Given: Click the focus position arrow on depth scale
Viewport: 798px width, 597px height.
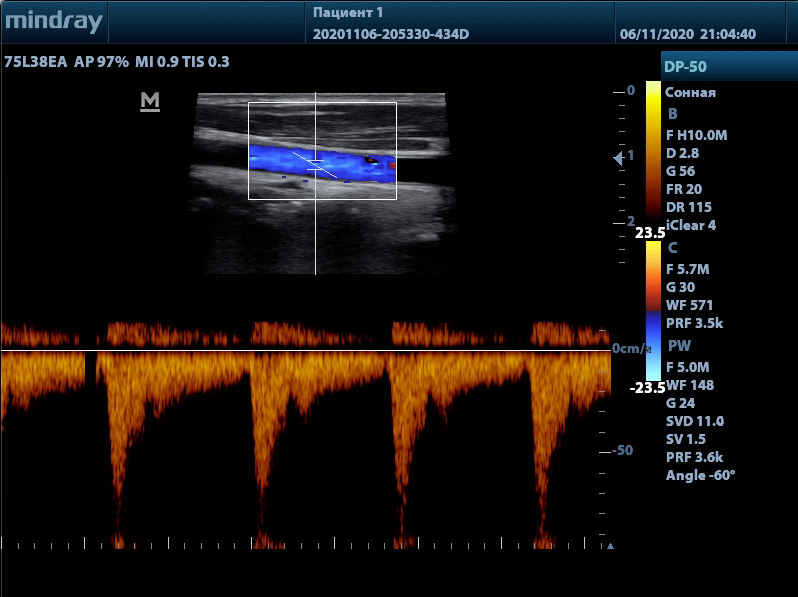Looking at the screenshot, I should point(618,158).
